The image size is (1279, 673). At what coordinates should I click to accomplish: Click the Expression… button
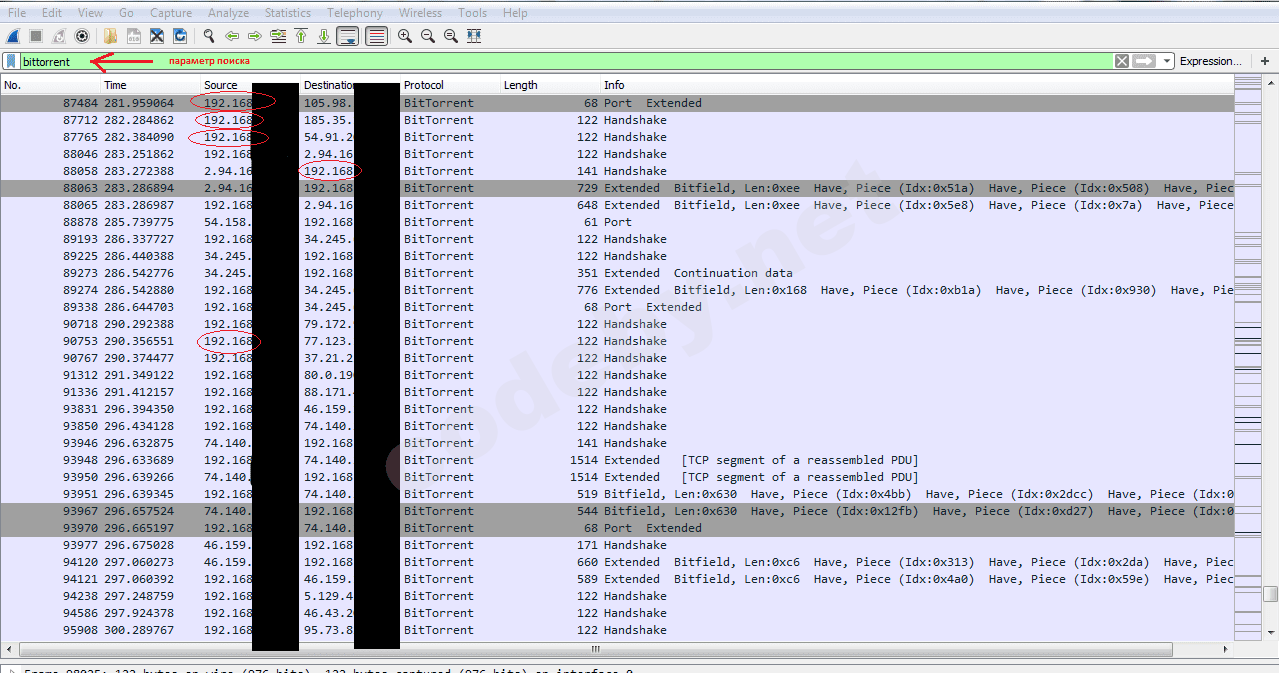tap(1210, 61)
